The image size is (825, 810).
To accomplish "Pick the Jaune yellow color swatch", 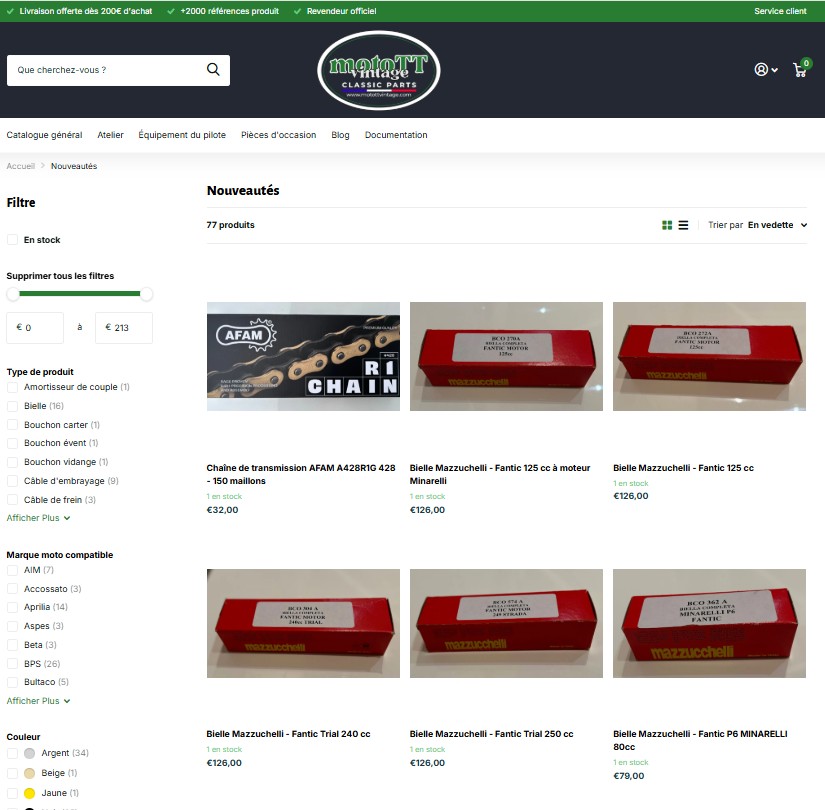I will point(30,793).
